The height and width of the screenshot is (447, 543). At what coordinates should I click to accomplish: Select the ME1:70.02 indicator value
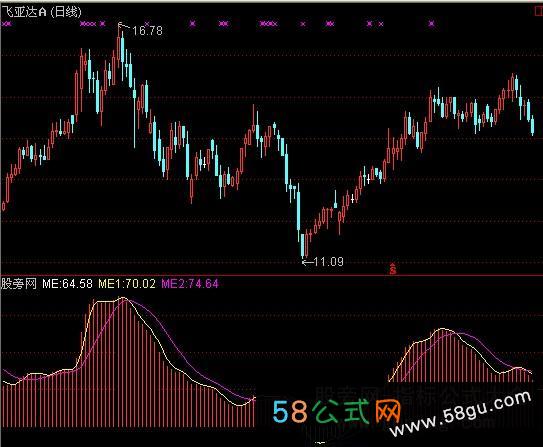127,284
